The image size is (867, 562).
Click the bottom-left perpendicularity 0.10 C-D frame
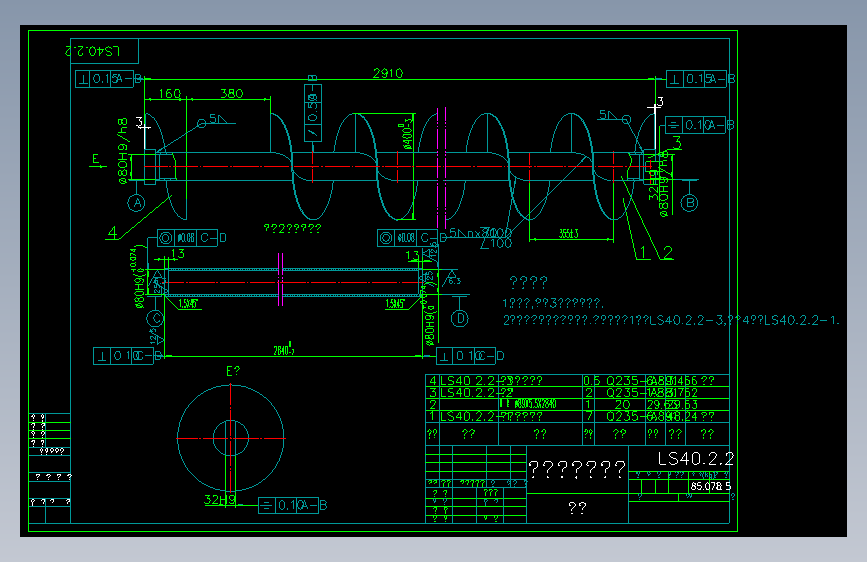(x=128, y=356)
